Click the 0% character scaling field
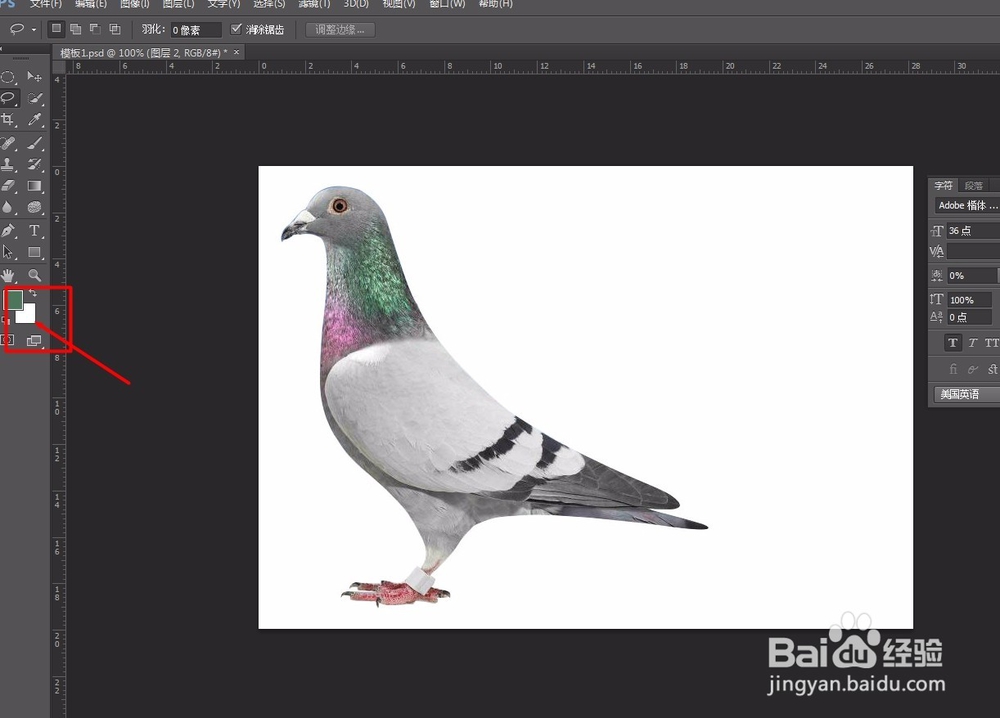The width and height of the screenshot is (1000, 718). [x=972, y=275]
